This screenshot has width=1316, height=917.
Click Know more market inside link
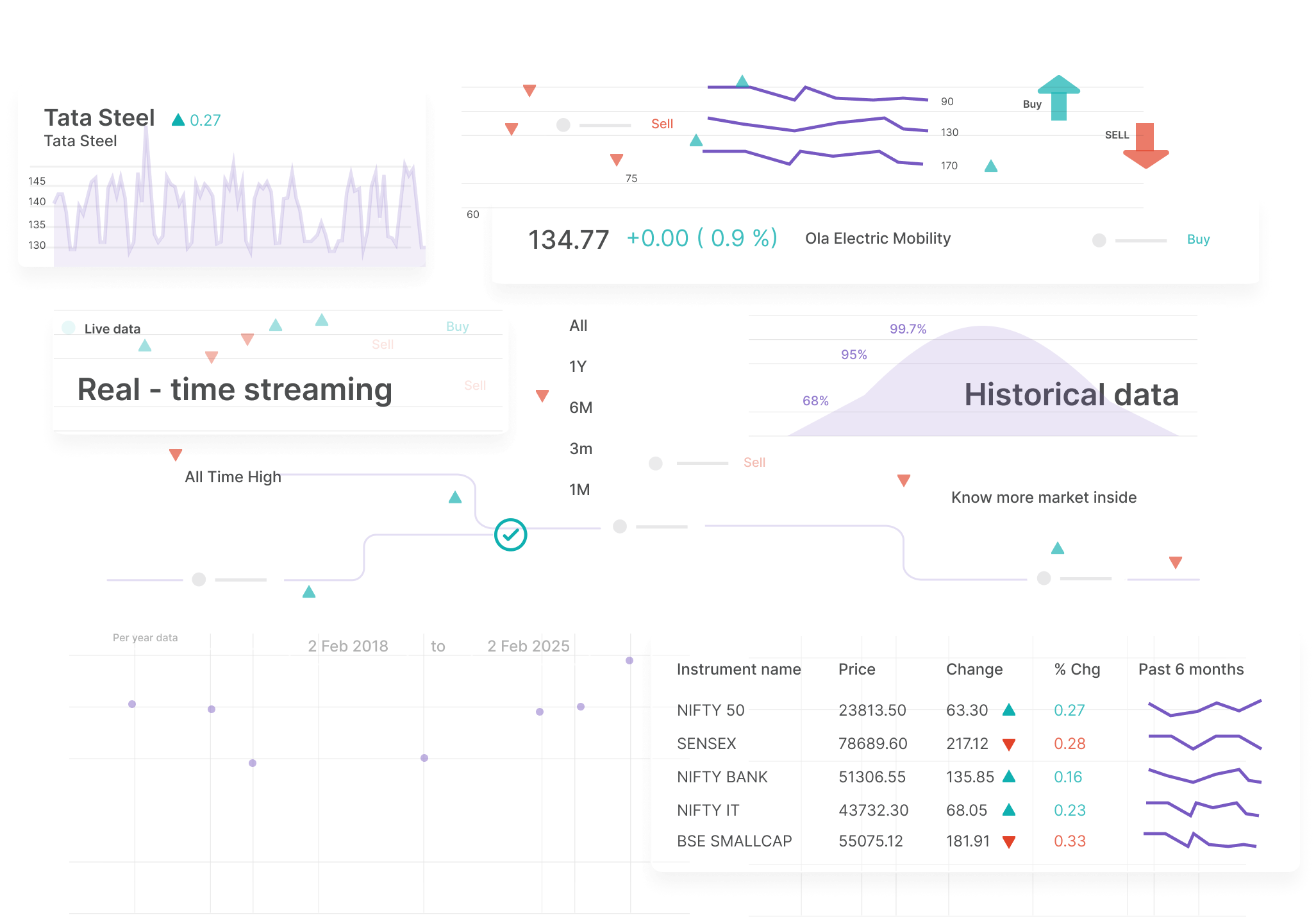pyautogui.click(x=1043, y=497)
